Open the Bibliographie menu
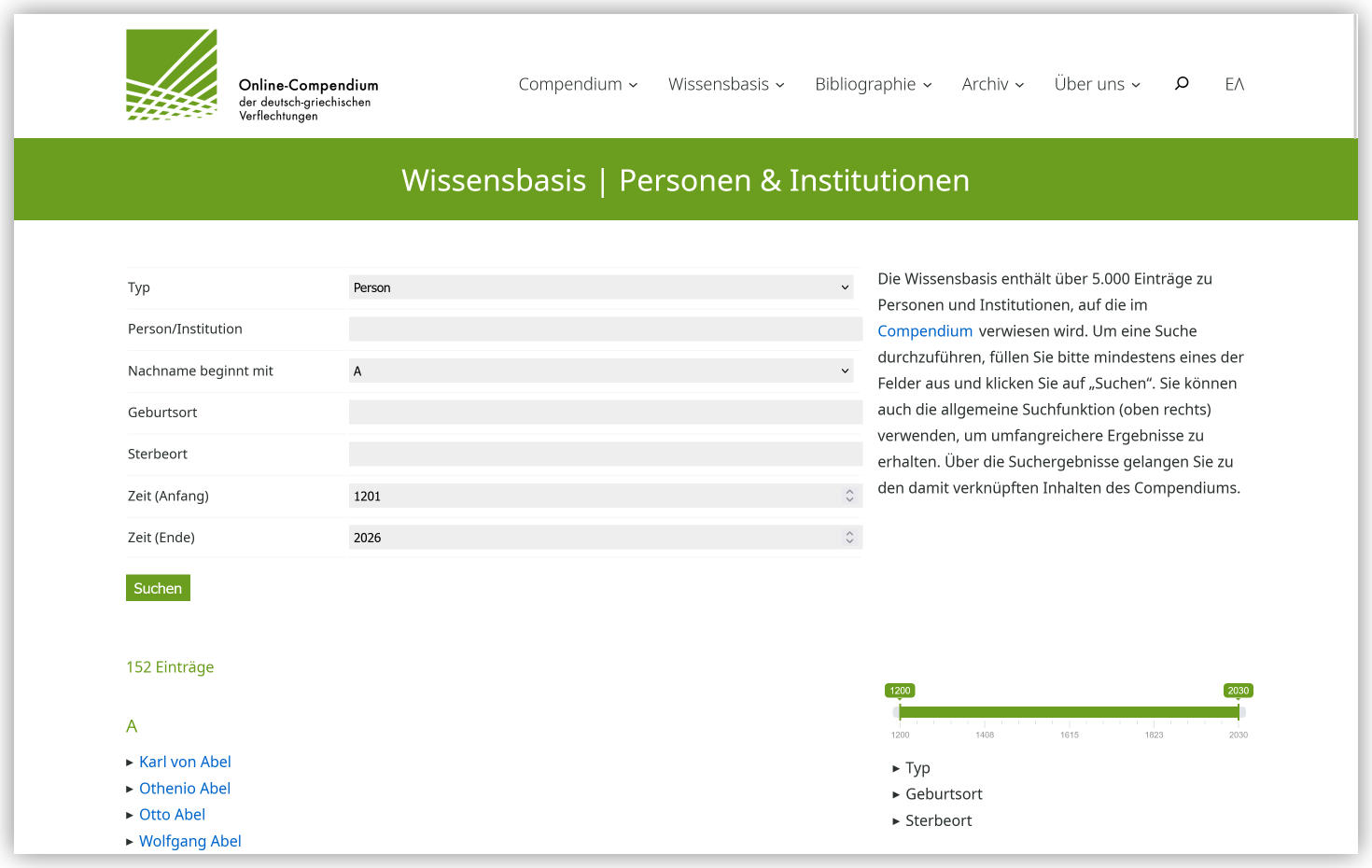 click(873, 84)
